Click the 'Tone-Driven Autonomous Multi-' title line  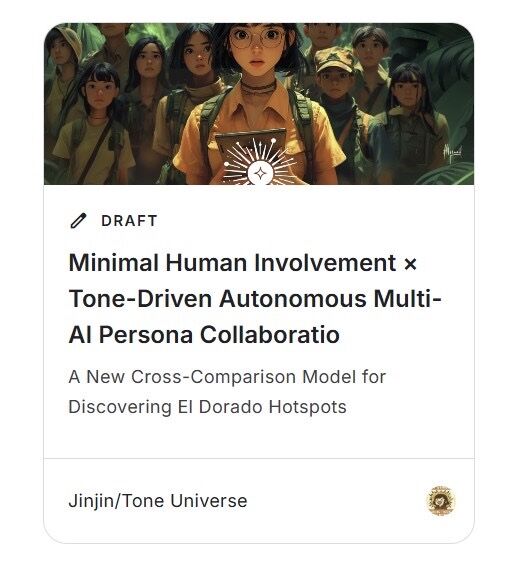[255, 299]
